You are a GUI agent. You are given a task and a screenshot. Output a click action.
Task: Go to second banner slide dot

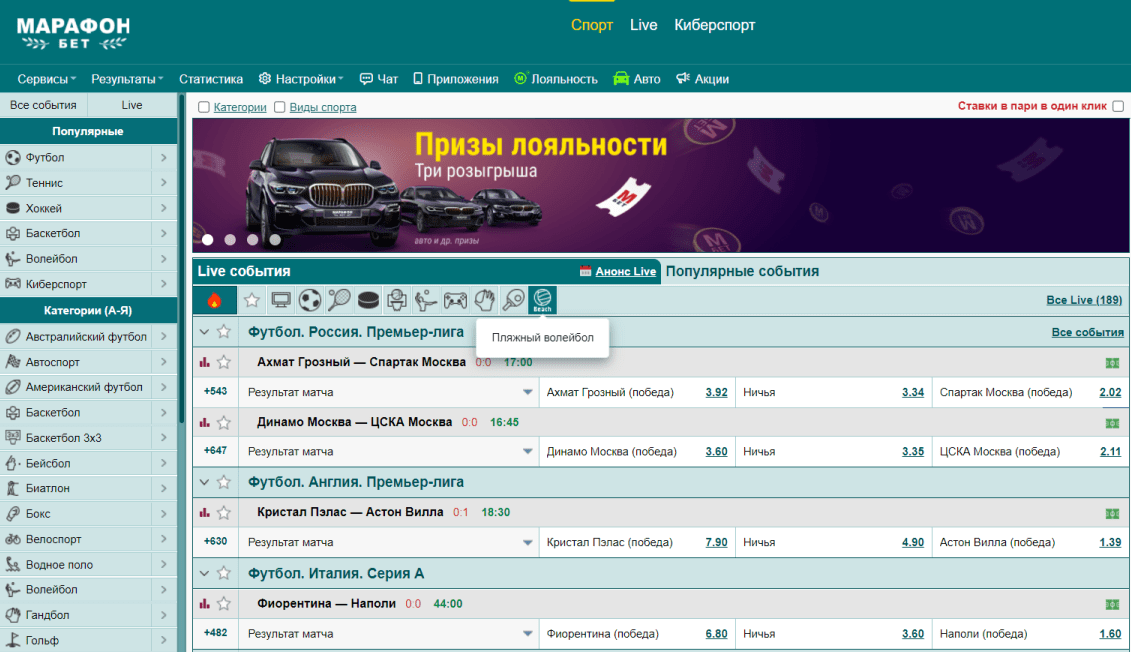pos(230,239)
